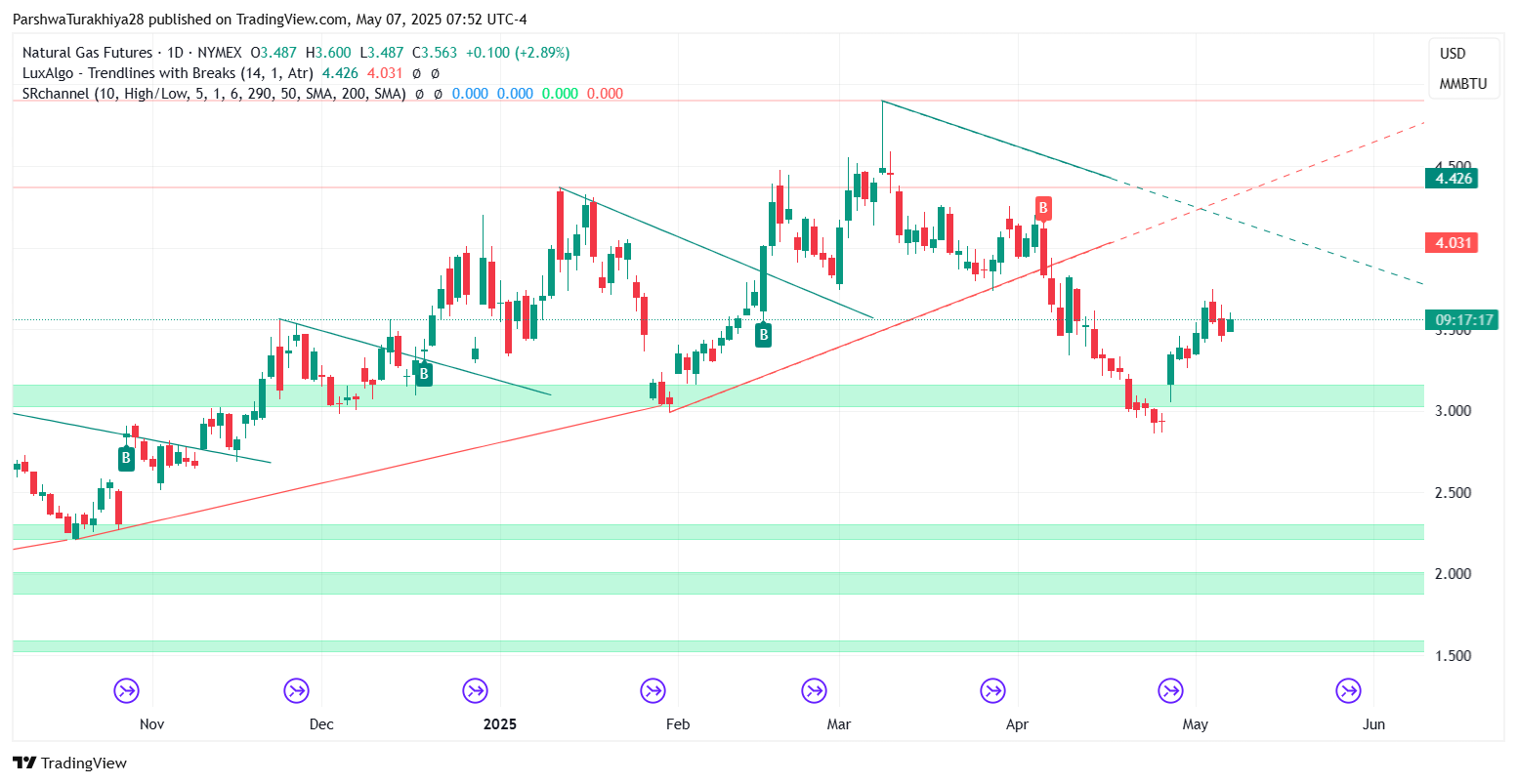Screen dimensions: 1517x784
Task: Click the green 4.426 price label
Action: point(1450,178)
